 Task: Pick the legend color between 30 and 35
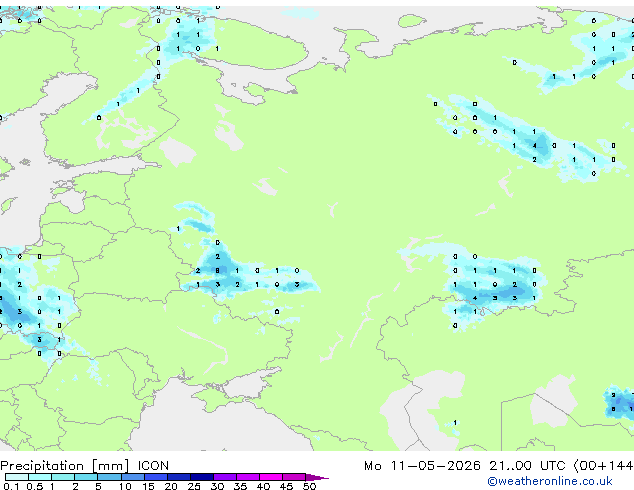(225, 477)
